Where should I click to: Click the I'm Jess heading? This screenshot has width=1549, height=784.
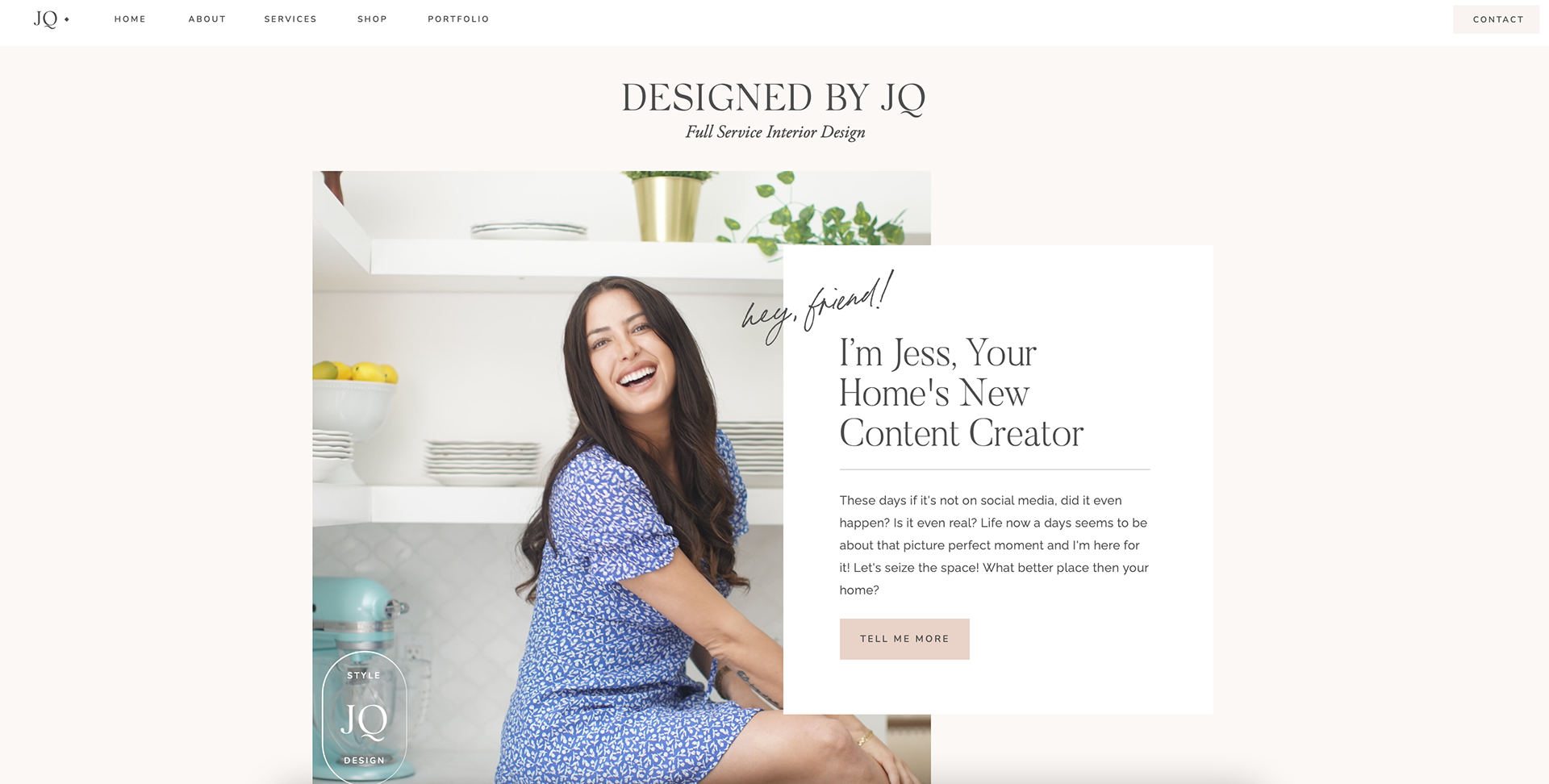(x=961, y=393)
